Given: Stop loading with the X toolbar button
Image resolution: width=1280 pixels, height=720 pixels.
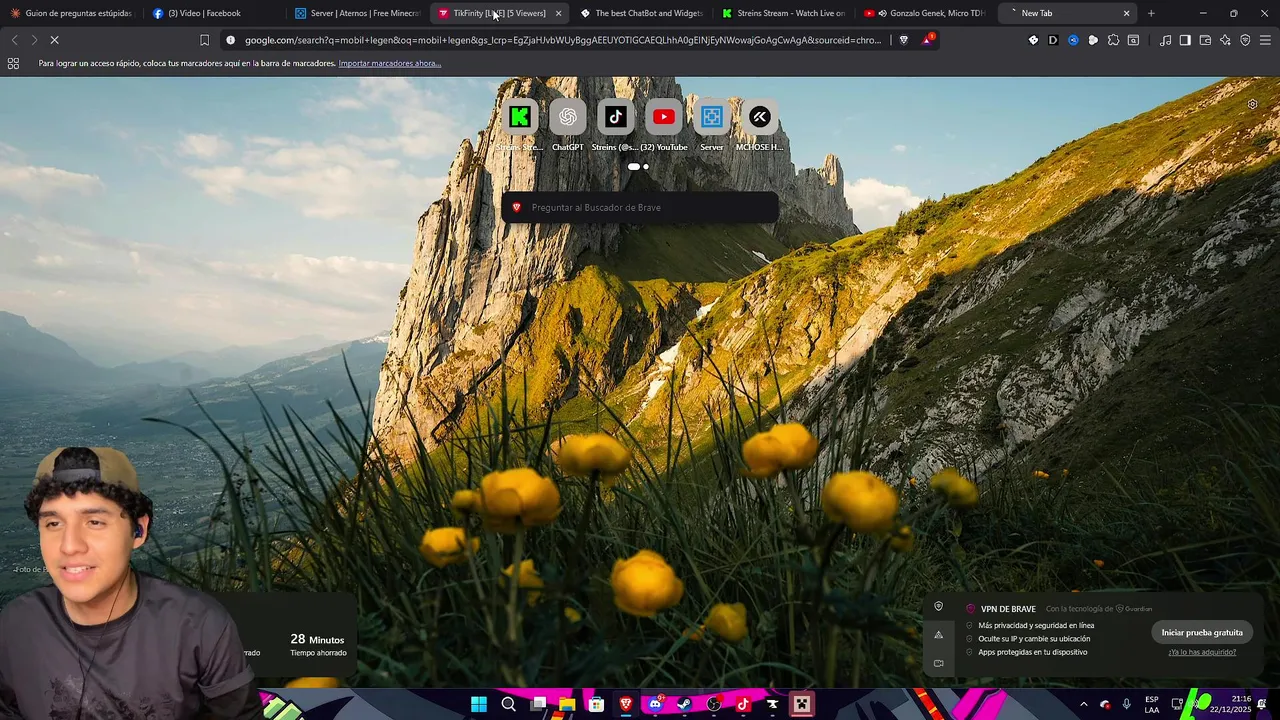Looking at the screenshot, I should (54, 40).
